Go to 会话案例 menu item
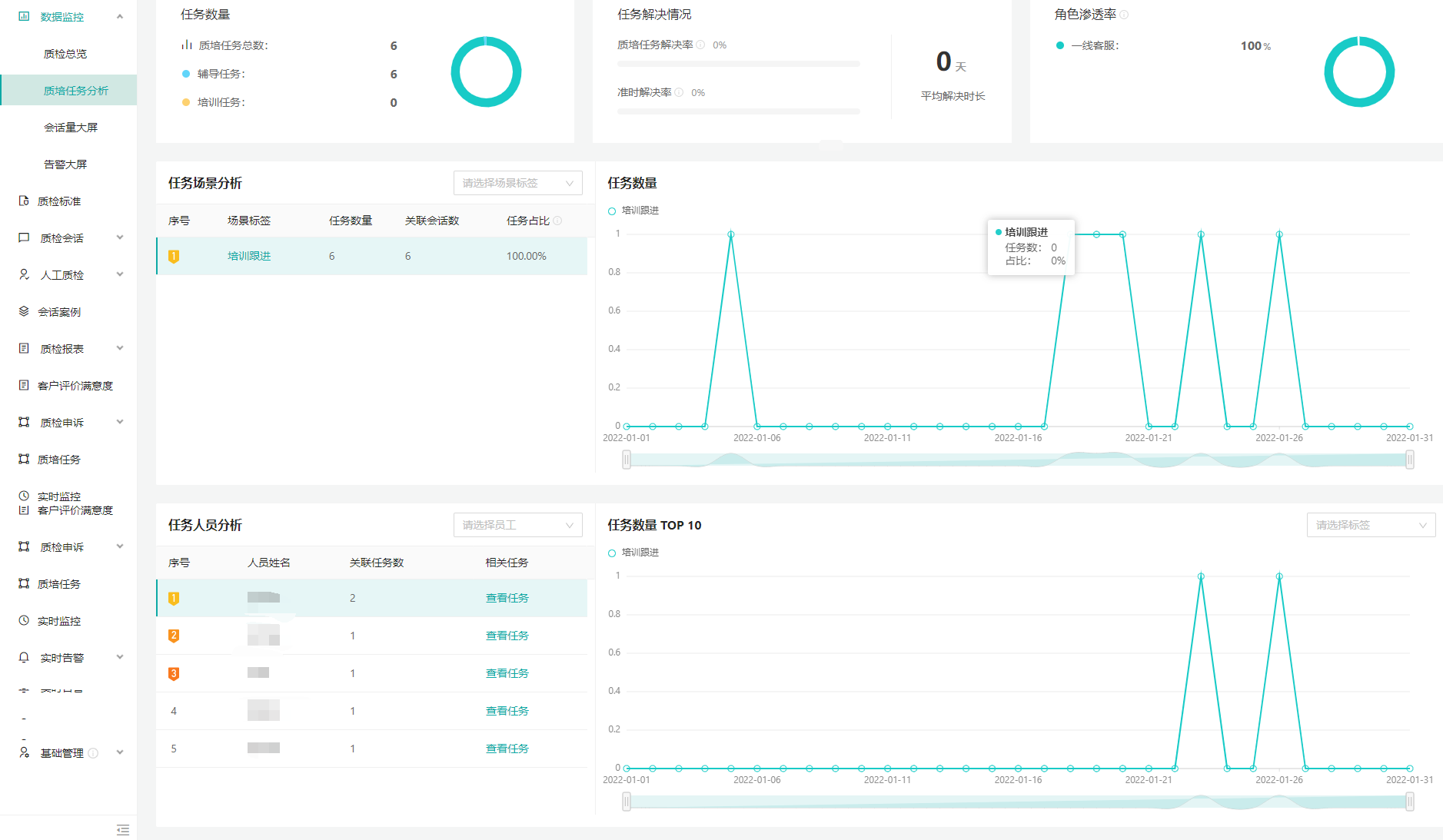This screenshot has width=1443, height=840. [59, 312]
